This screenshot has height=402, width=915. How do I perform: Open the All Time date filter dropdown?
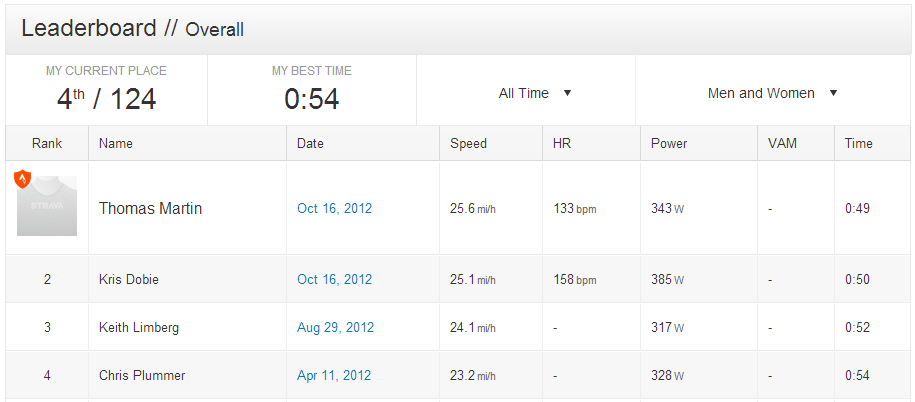point(525,93)
